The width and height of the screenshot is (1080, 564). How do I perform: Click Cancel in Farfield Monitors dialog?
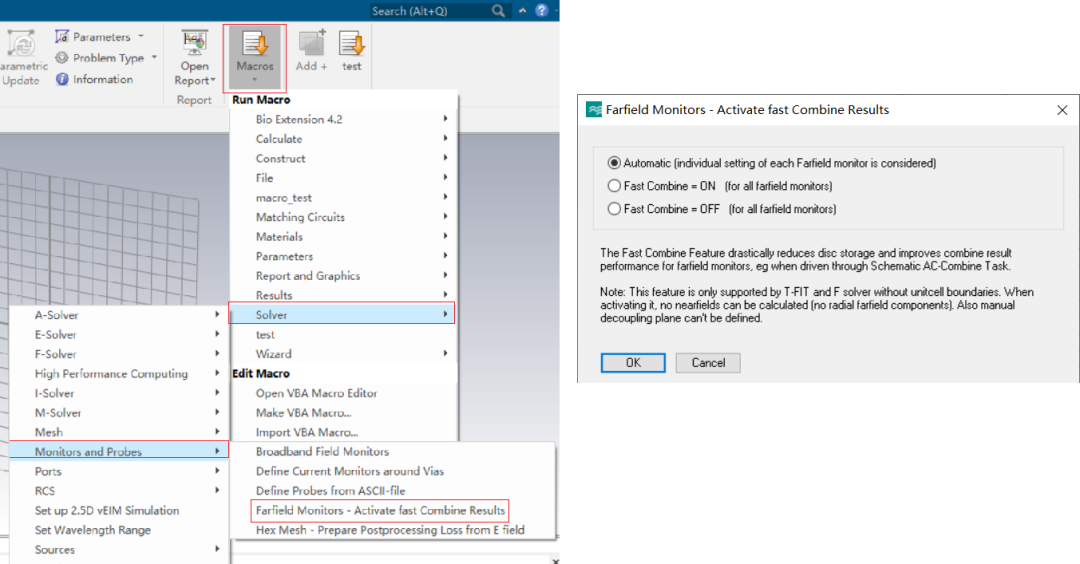[x=708, y=363]
